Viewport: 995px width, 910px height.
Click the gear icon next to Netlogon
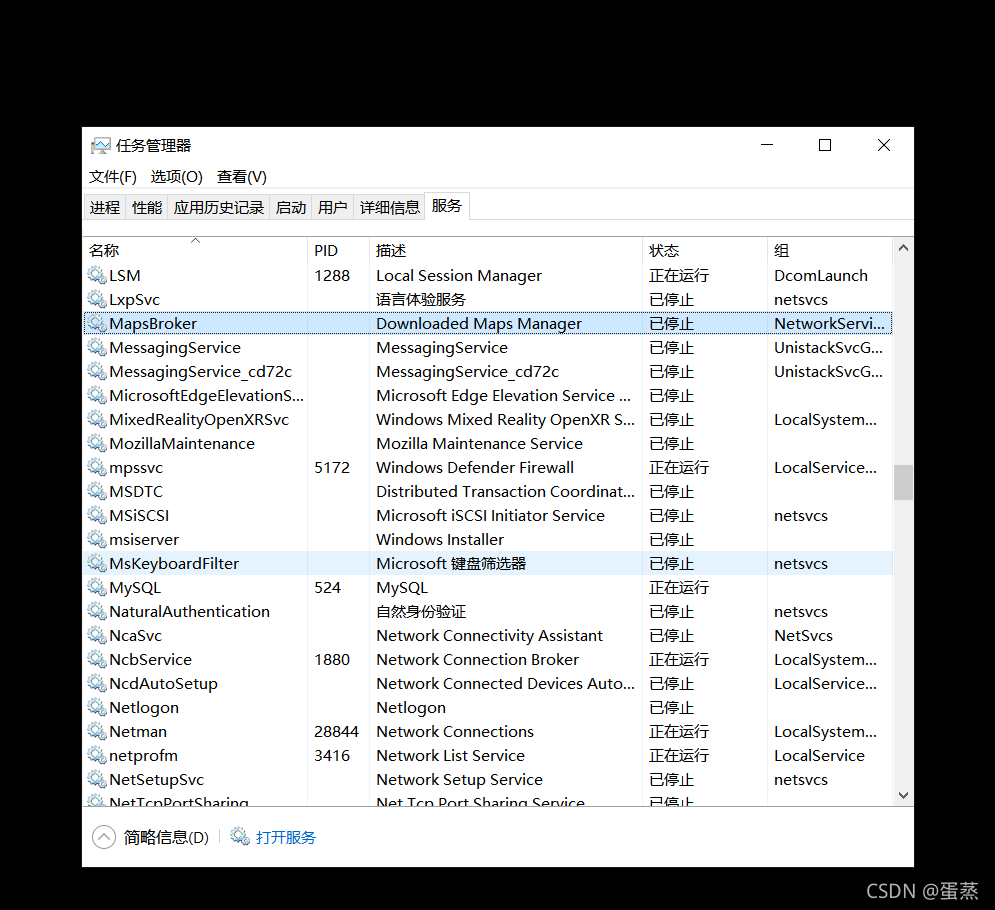[x=97, y=707]
